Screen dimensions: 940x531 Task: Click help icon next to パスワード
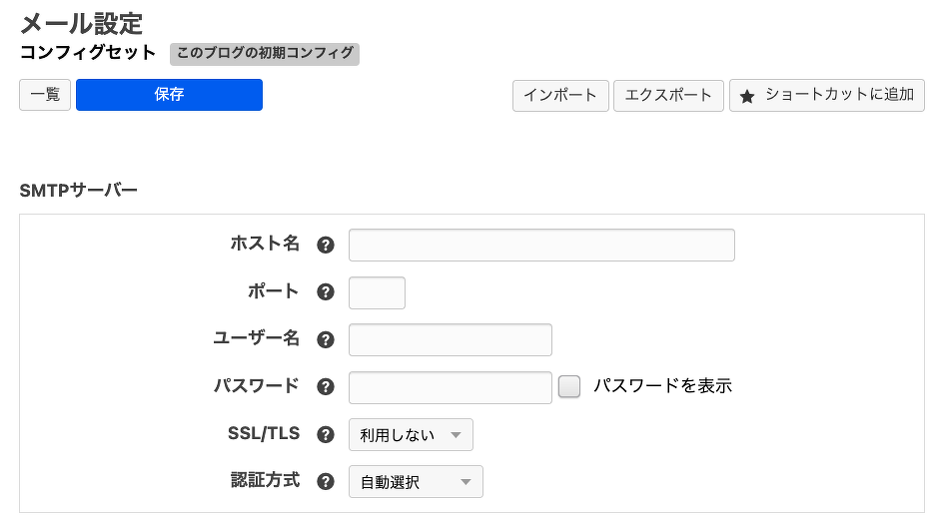[325, 387]
